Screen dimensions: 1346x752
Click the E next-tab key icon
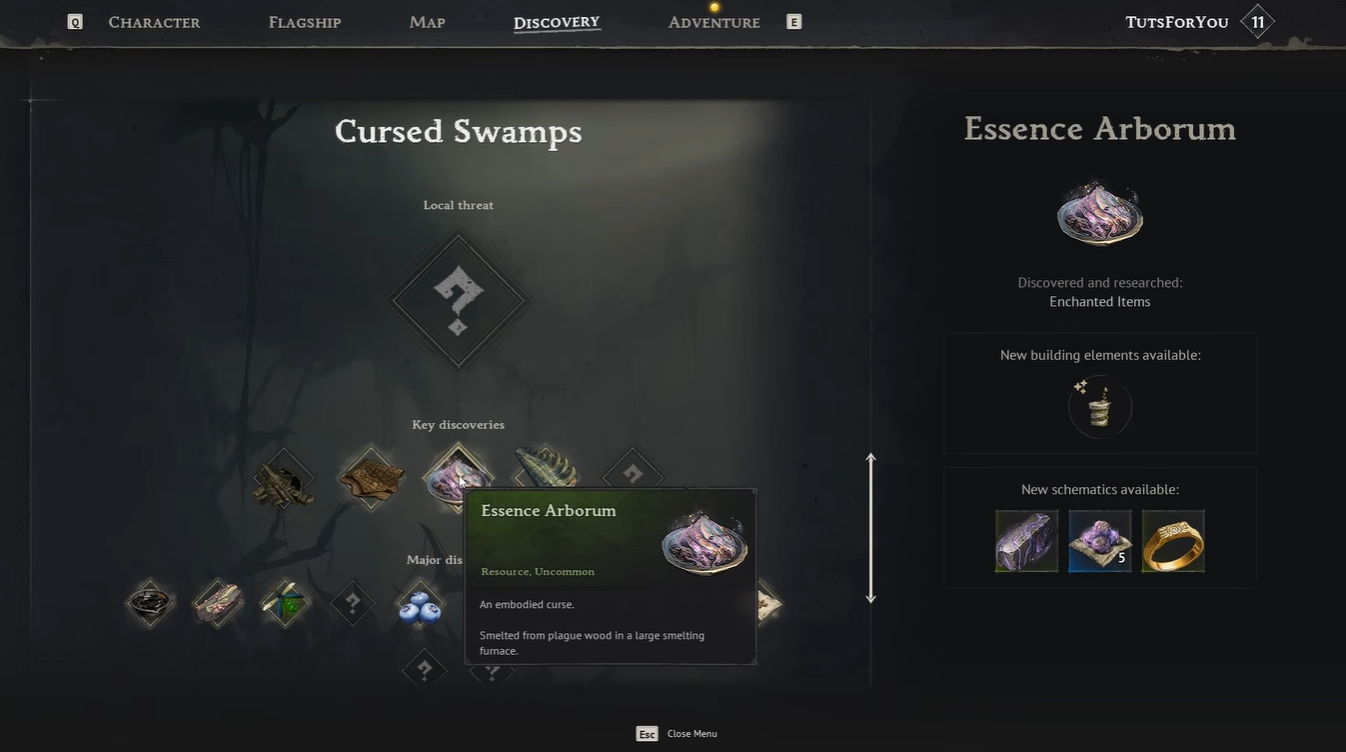[x=794, y=22]
